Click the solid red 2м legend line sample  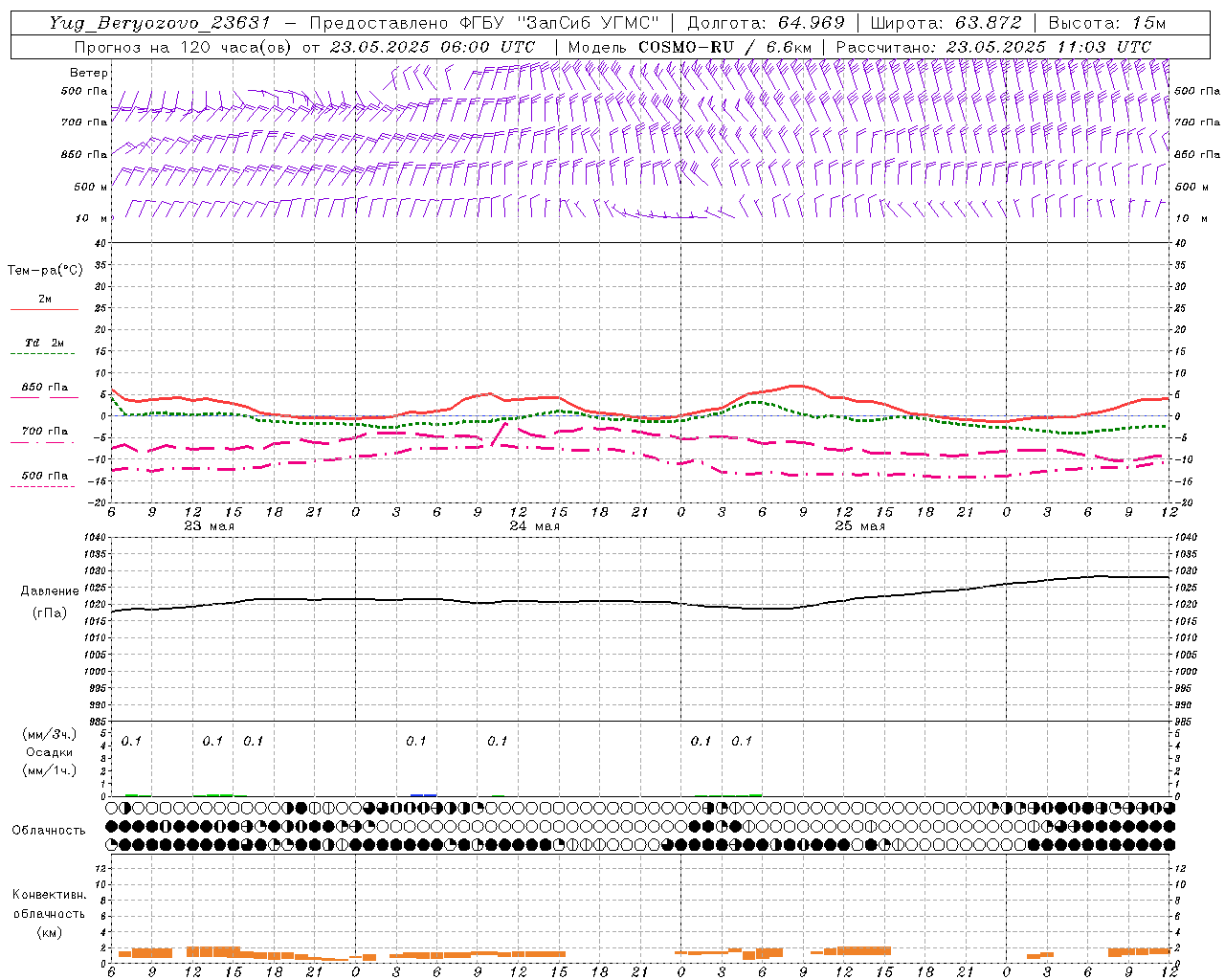[x=44, y=310]
